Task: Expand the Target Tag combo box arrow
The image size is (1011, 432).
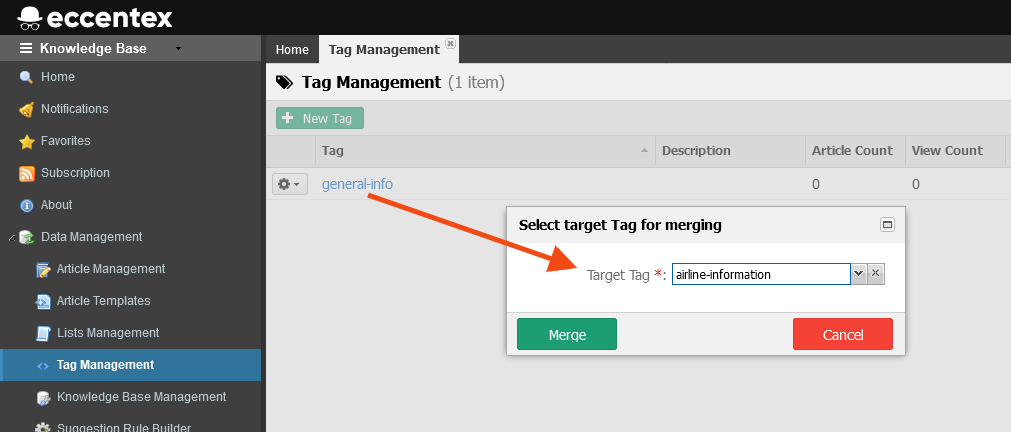Action: [x=858, y=273]
